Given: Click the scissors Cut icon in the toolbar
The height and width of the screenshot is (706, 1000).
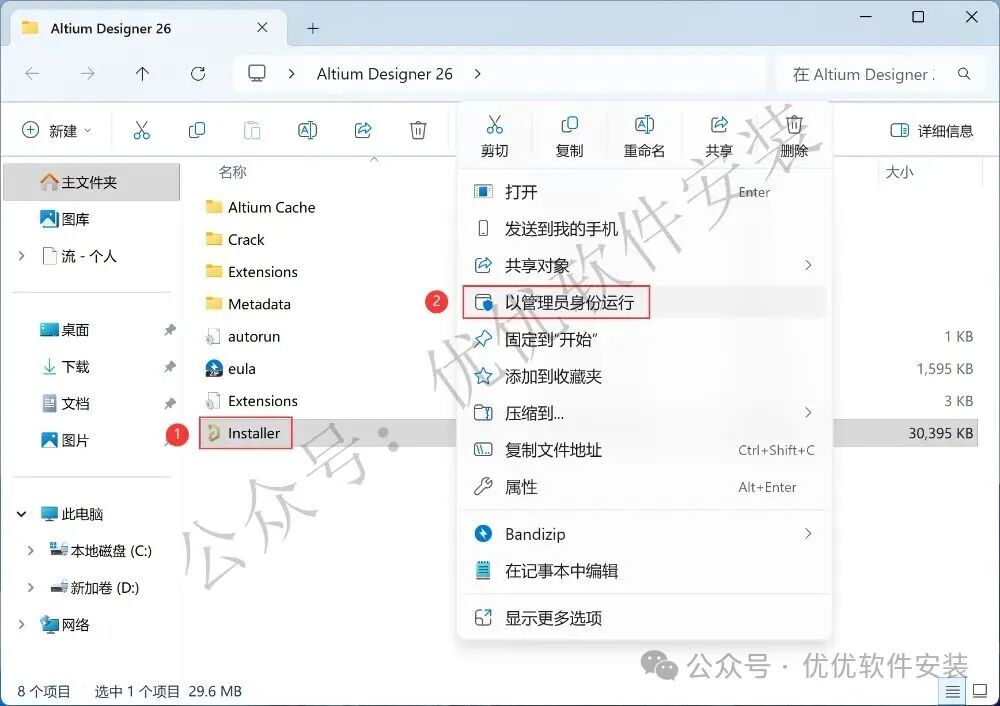Looking at the screenshot, I should pyautogui.click(x=142, y=130).
